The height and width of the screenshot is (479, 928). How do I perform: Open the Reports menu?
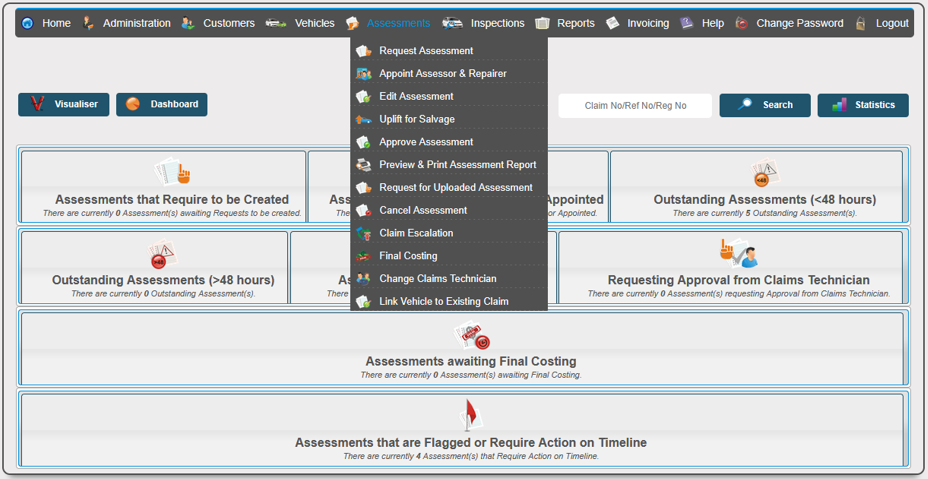point(576,23)
